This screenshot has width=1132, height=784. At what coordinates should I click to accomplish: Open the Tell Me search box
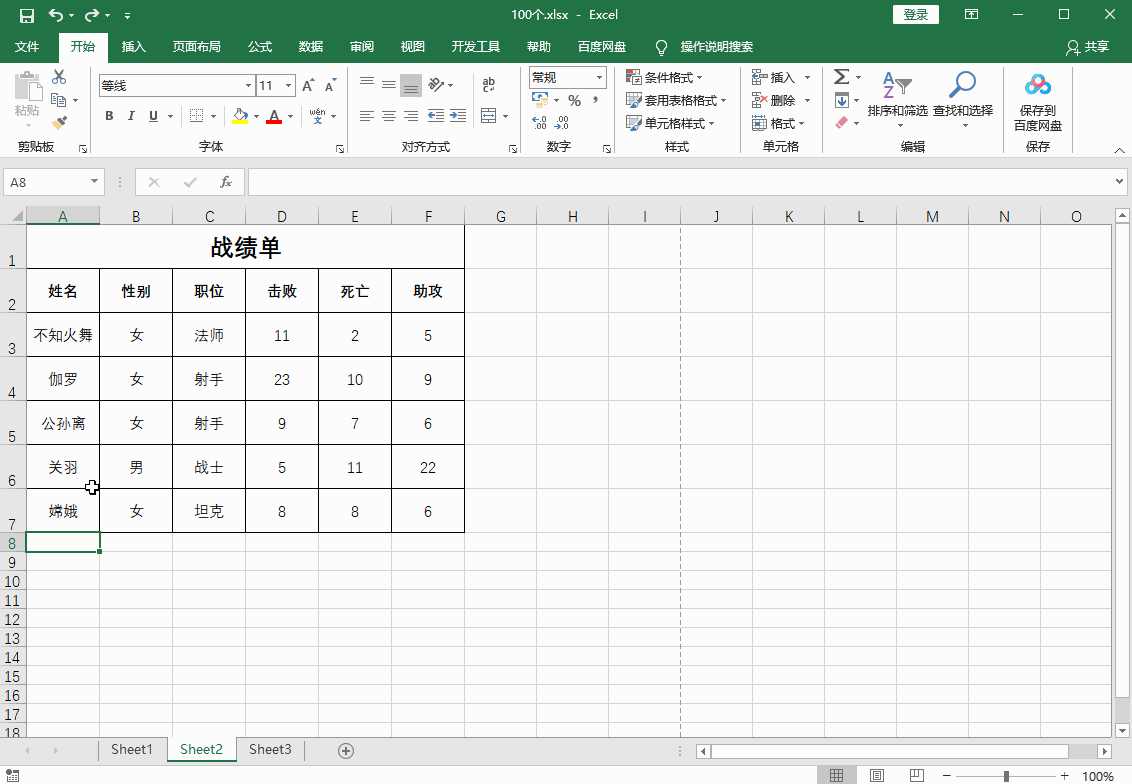(704, 47)
